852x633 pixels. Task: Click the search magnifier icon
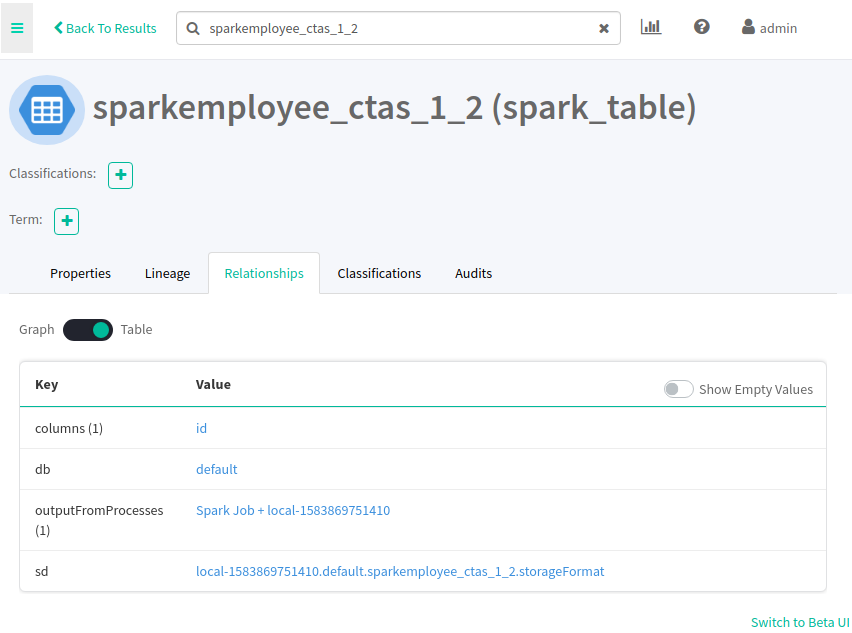click(193, 28)
